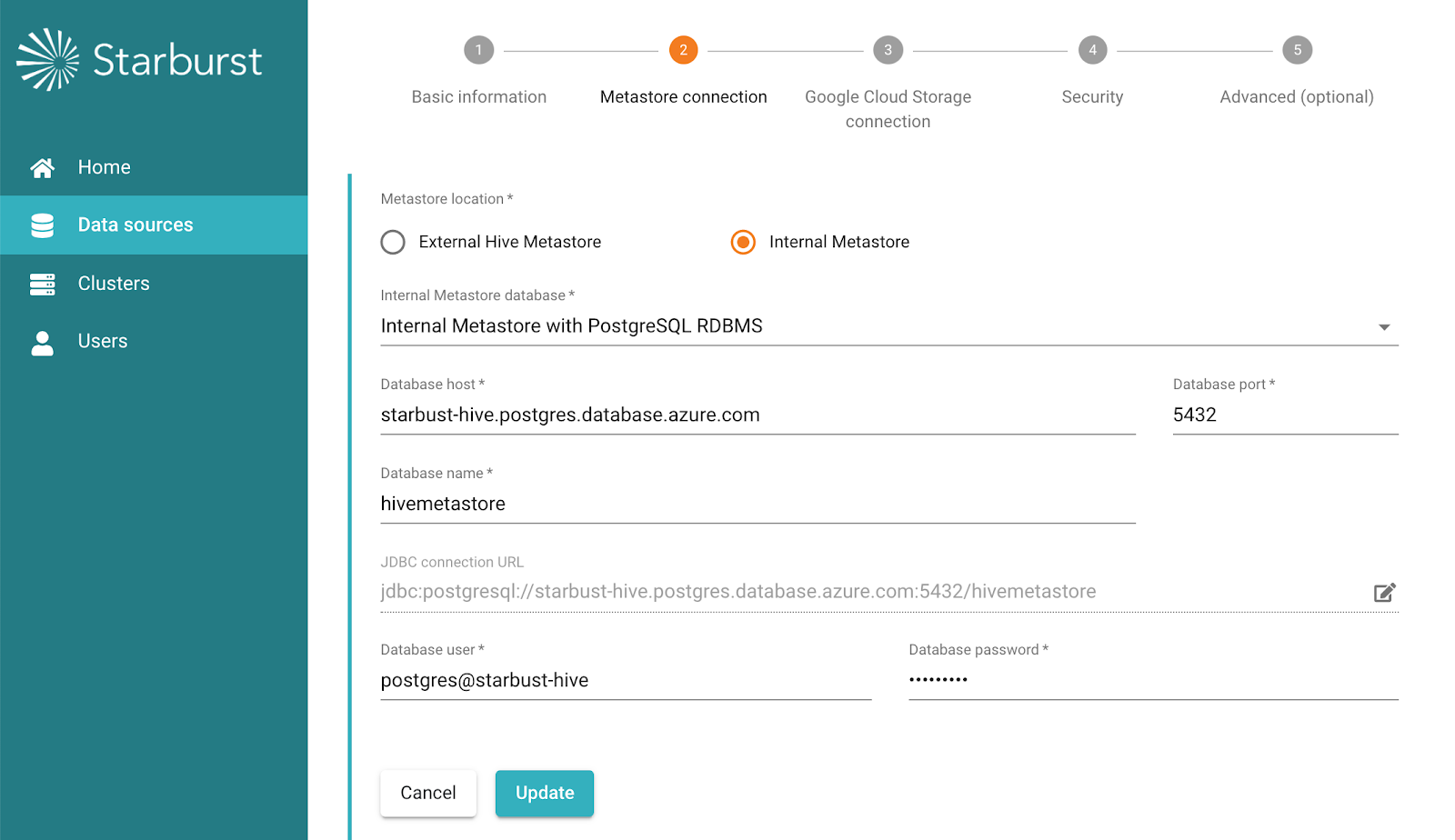This screenshot has height=840, width=1455.
Task: Select the Data sources database icon
Action: click(42, 225)
